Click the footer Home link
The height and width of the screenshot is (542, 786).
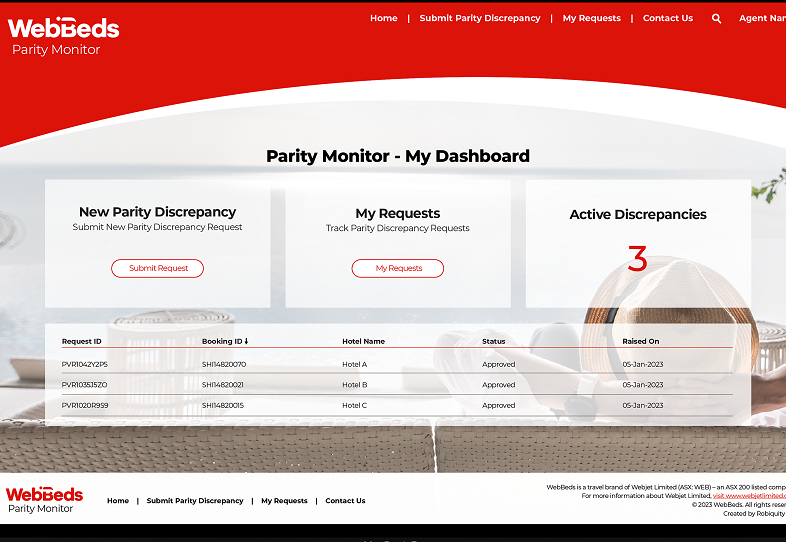[118, 501]
